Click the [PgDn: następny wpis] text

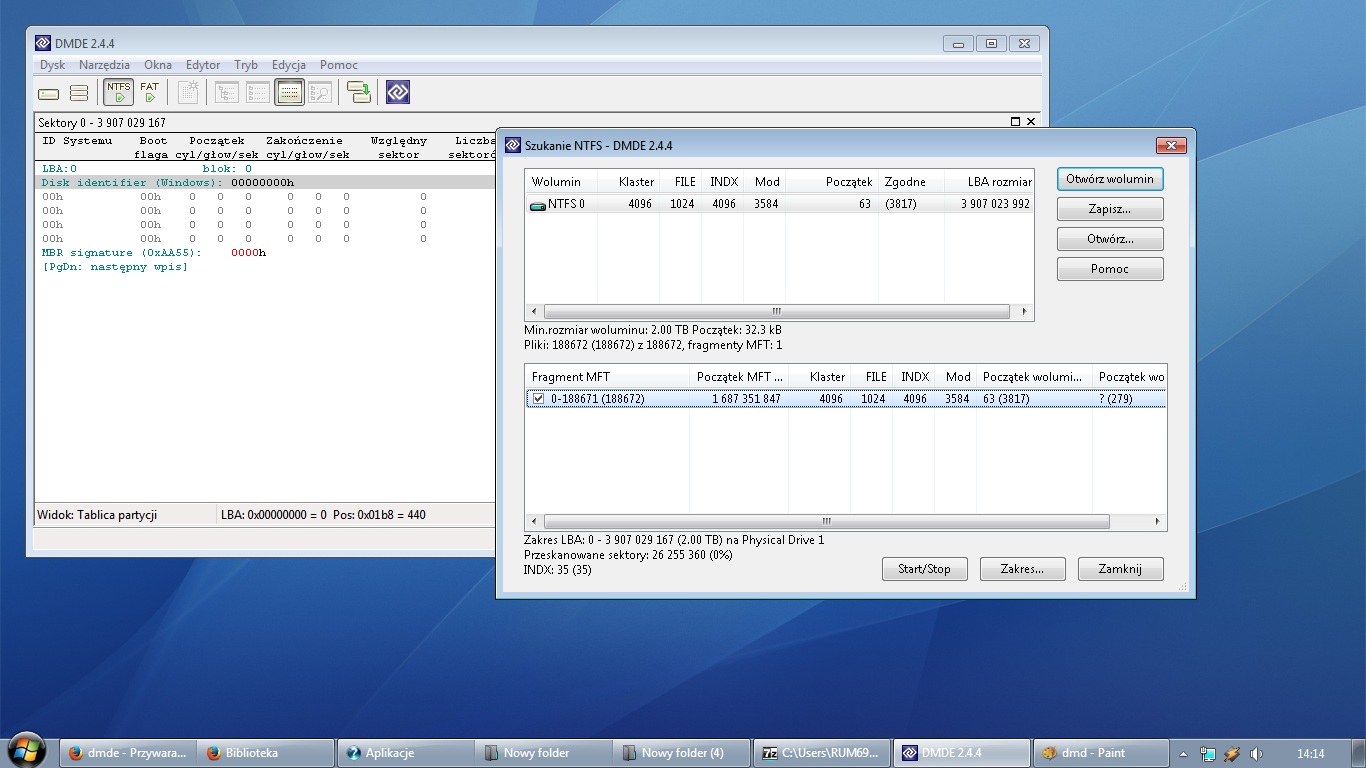[114, 267]
